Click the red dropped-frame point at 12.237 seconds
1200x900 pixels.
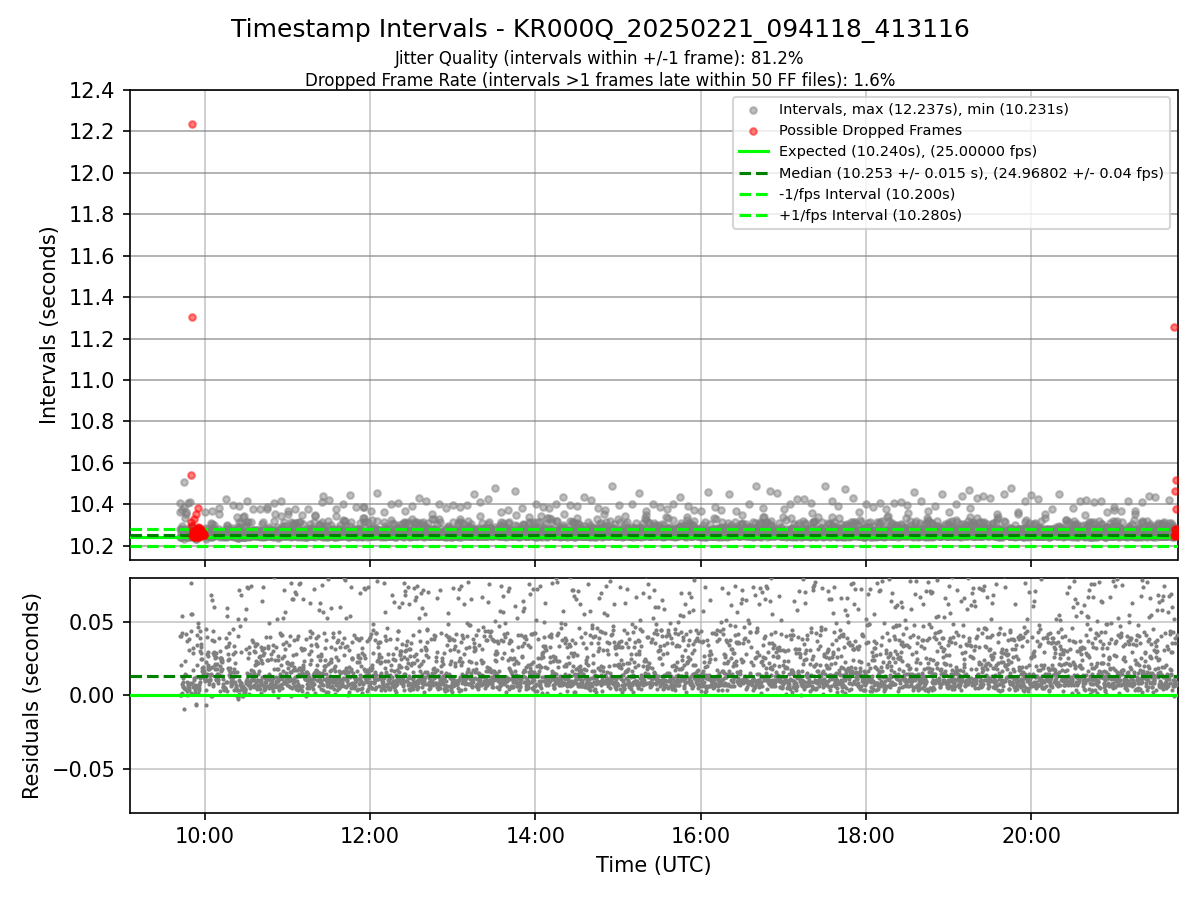[192, 124]
